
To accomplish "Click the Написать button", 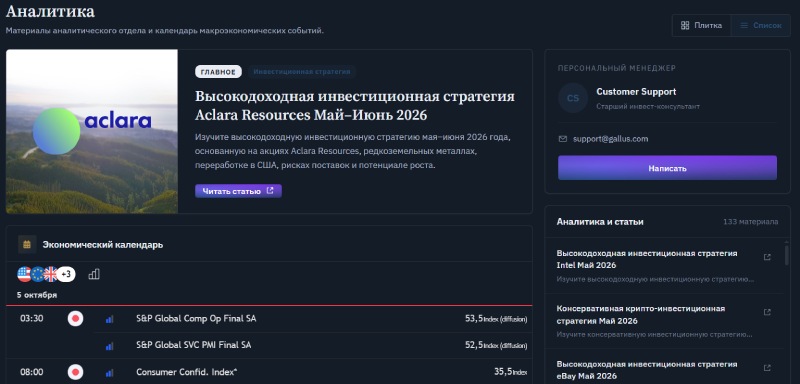I will pyautogui.click(x=667, y=168).
